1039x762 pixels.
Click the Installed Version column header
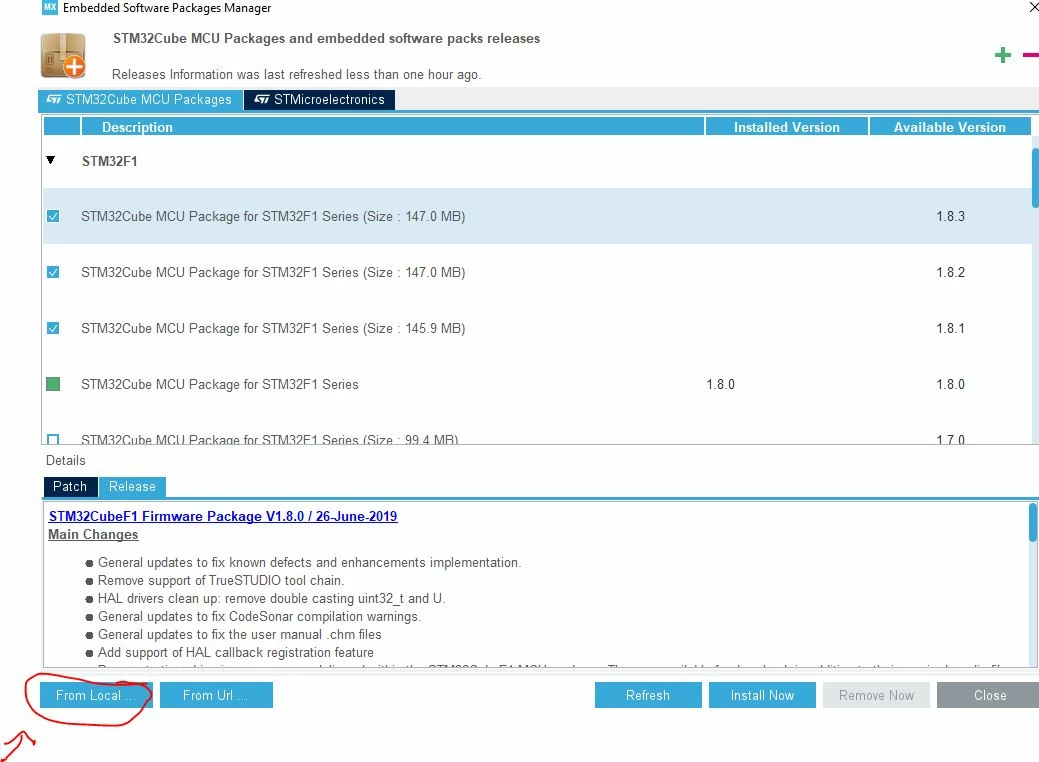click(x=787, y=127)
